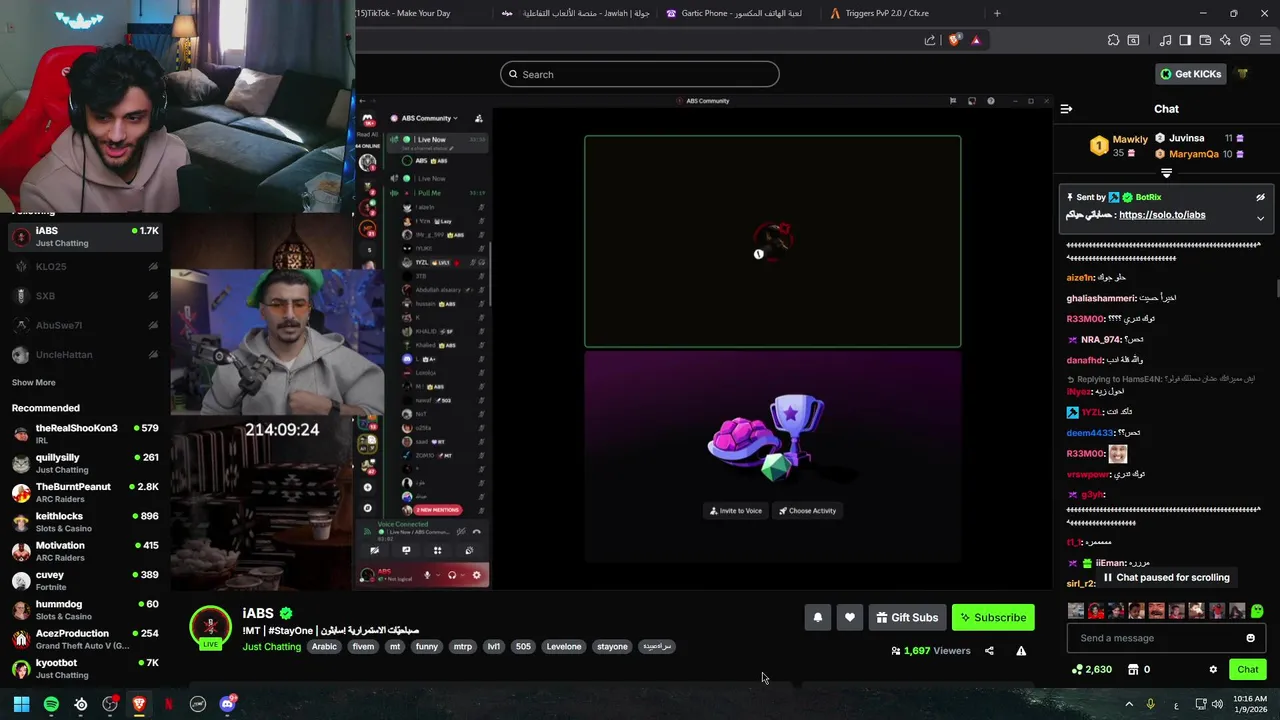
Task: Open AcezProduction recommended channel
Action: pos(84,640)
